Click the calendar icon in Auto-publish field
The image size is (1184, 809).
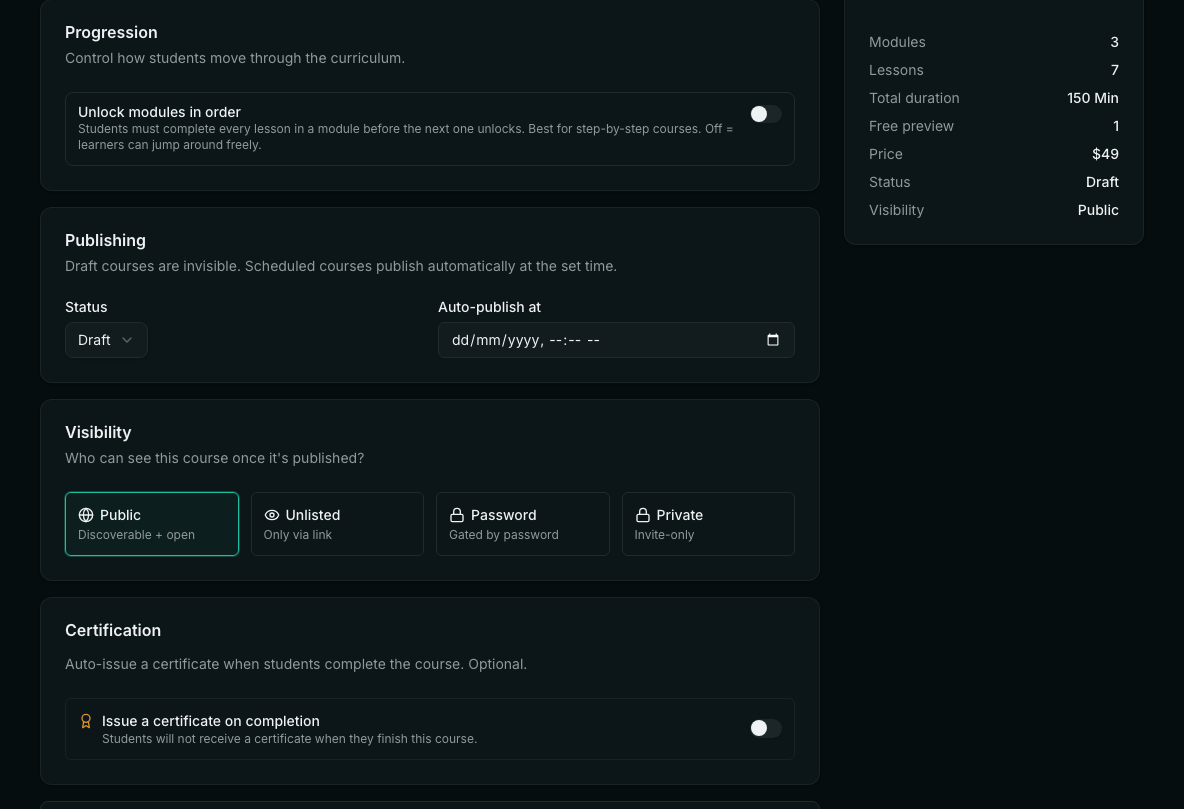[772, 340]
